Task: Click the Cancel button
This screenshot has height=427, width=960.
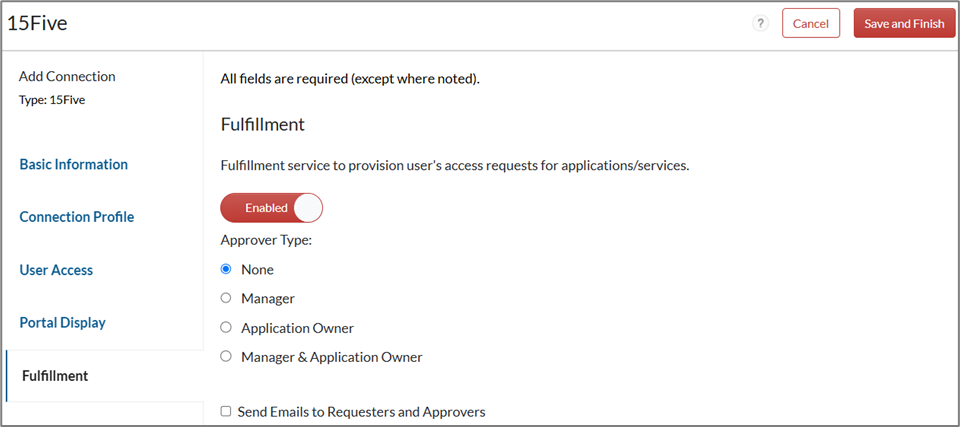Action: 810,24
